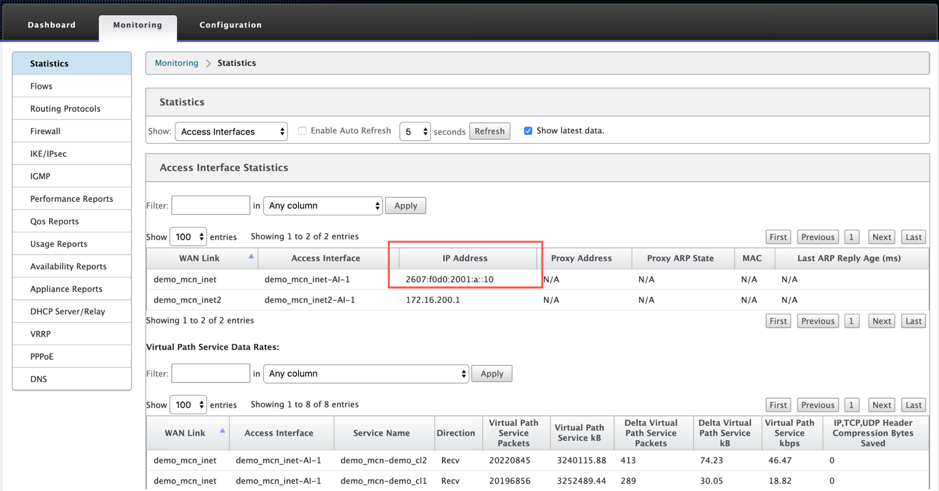The width and height of the screenshot is (939, 491).
Task: Select the 20220845 packets value
Action: tap(510, 460)
